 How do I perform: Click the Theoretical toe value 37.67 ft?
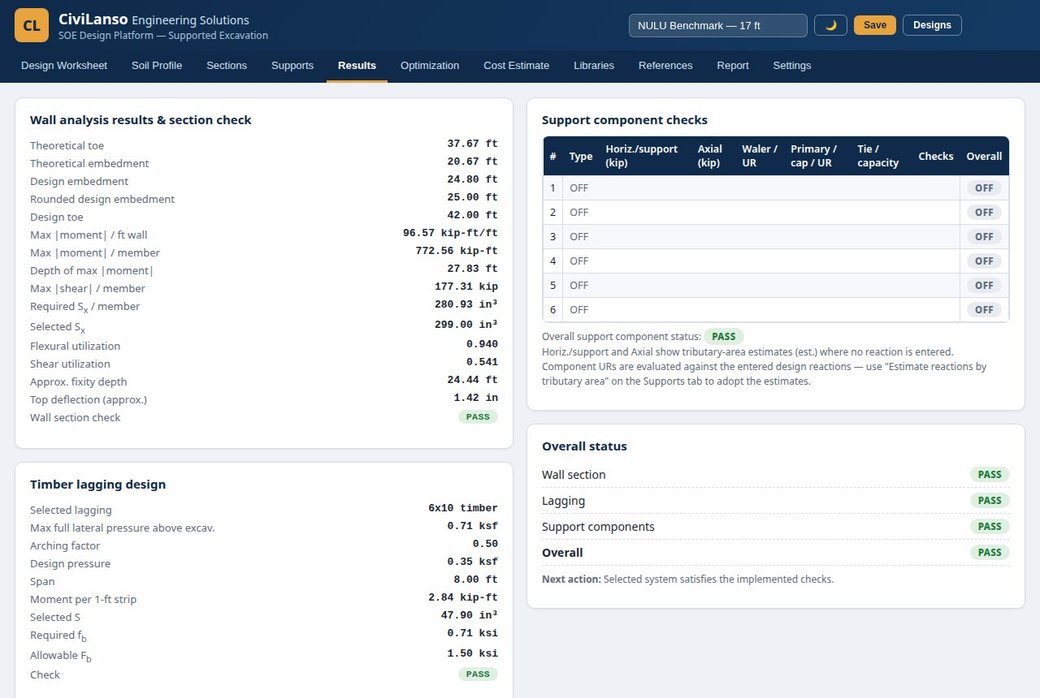(x=472, y=143)
